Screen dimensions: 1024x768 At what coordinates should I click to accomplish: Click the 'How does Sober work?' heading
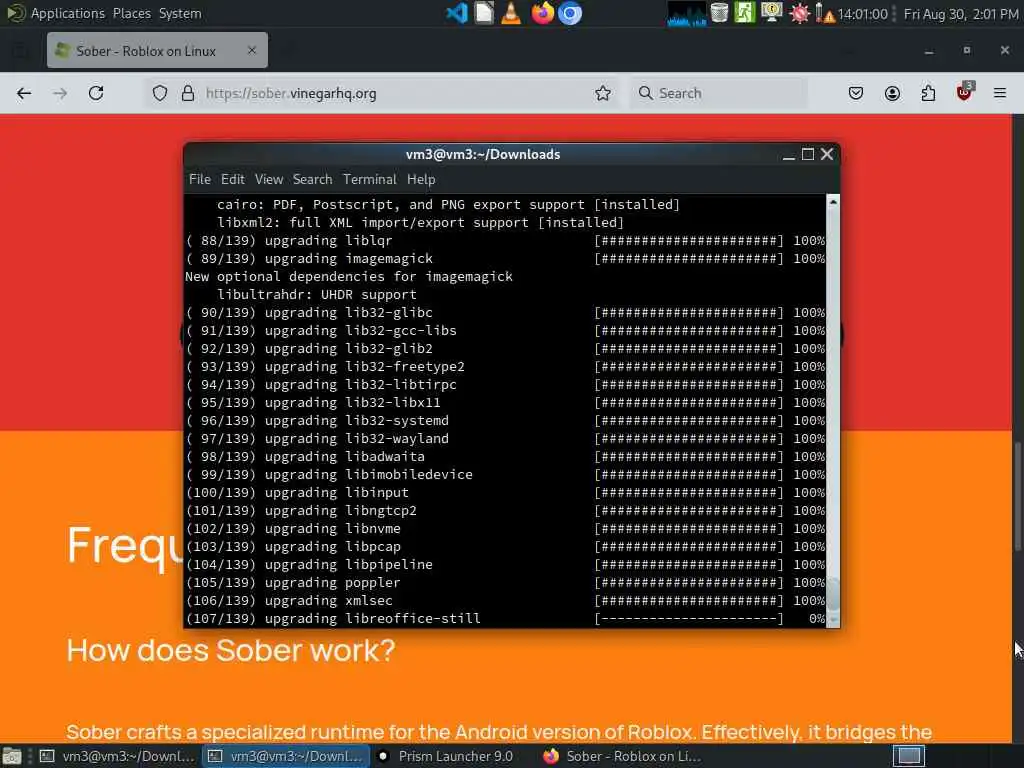[231, 650]
